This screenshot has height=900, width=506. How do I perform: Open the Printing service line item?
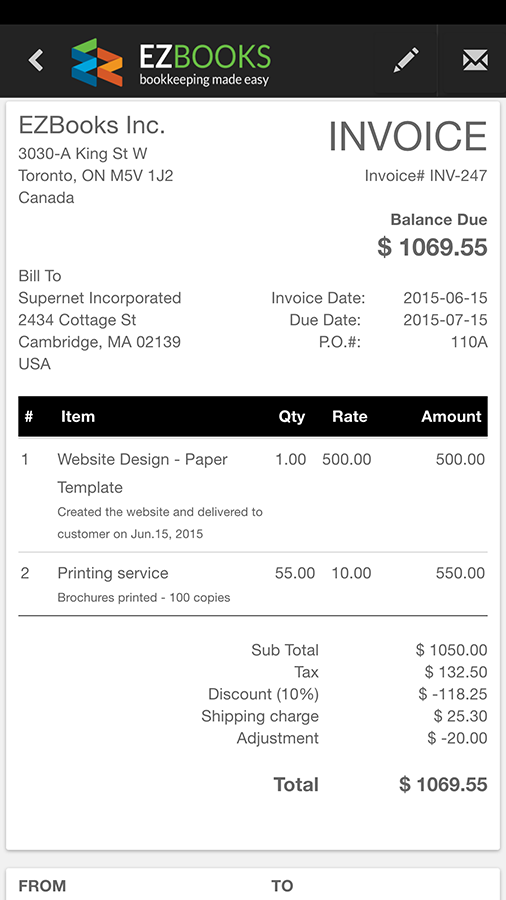pos(253,584)
